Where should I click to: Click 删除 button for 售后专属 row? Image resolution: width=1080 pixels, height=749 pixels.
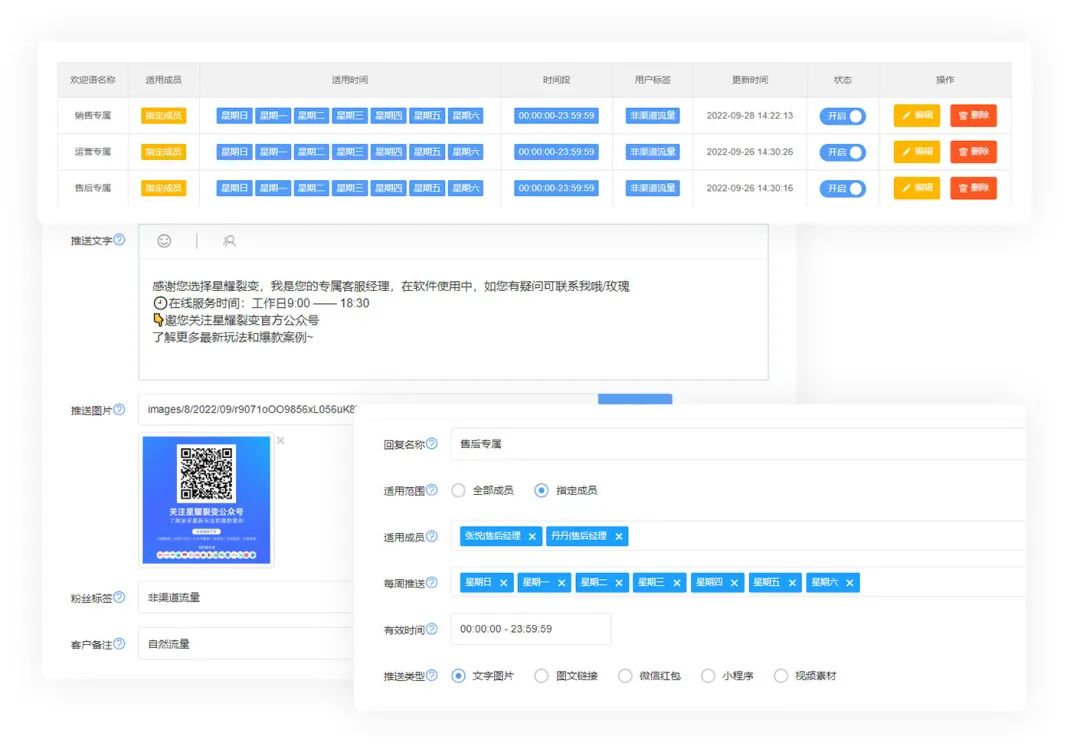click(972, 188)
